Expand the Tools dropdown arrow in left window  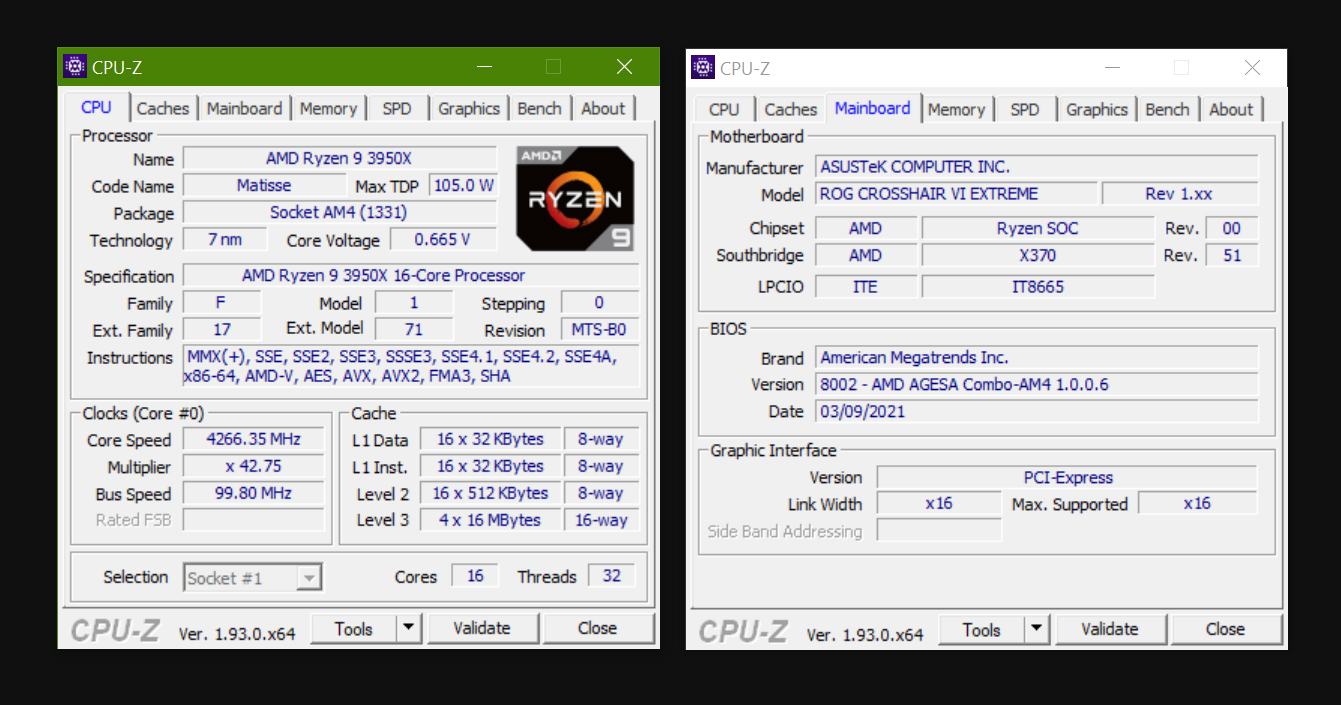pyautogui.click(x=408, y=628)
